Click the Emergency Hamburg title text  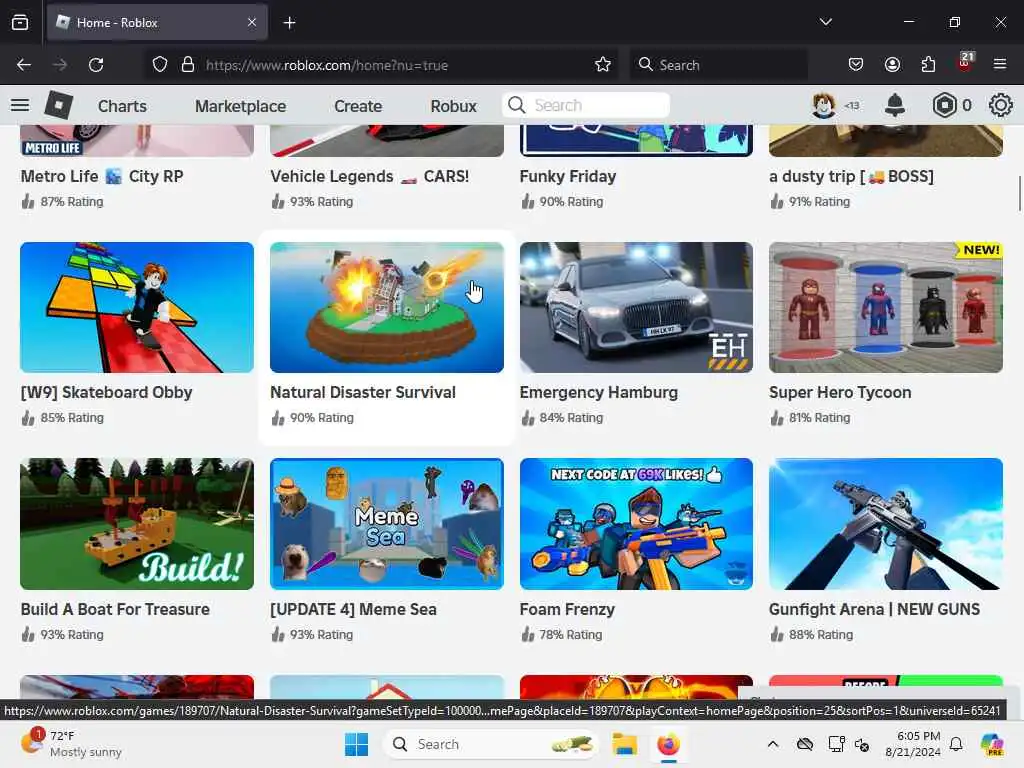tap(598, 392)
